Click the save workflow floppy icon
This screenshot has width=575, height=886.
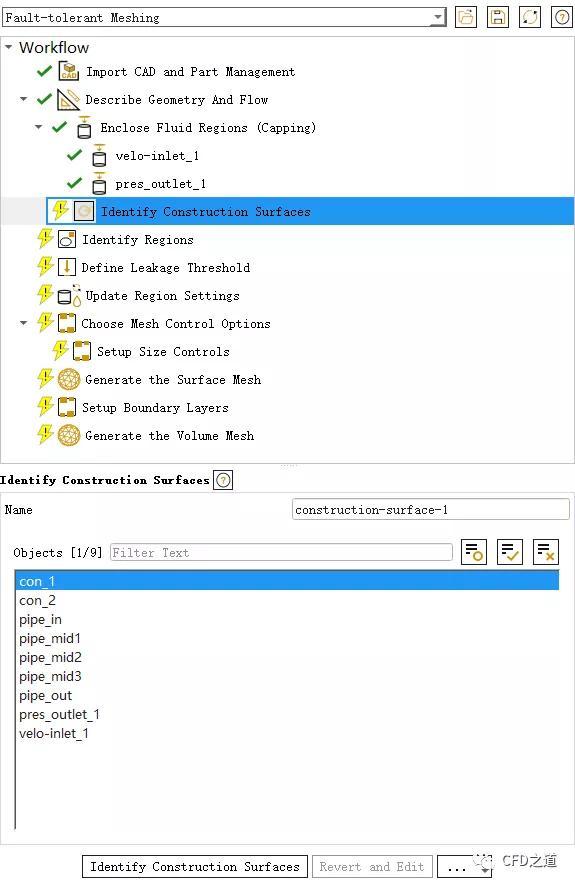coord(498,17)
